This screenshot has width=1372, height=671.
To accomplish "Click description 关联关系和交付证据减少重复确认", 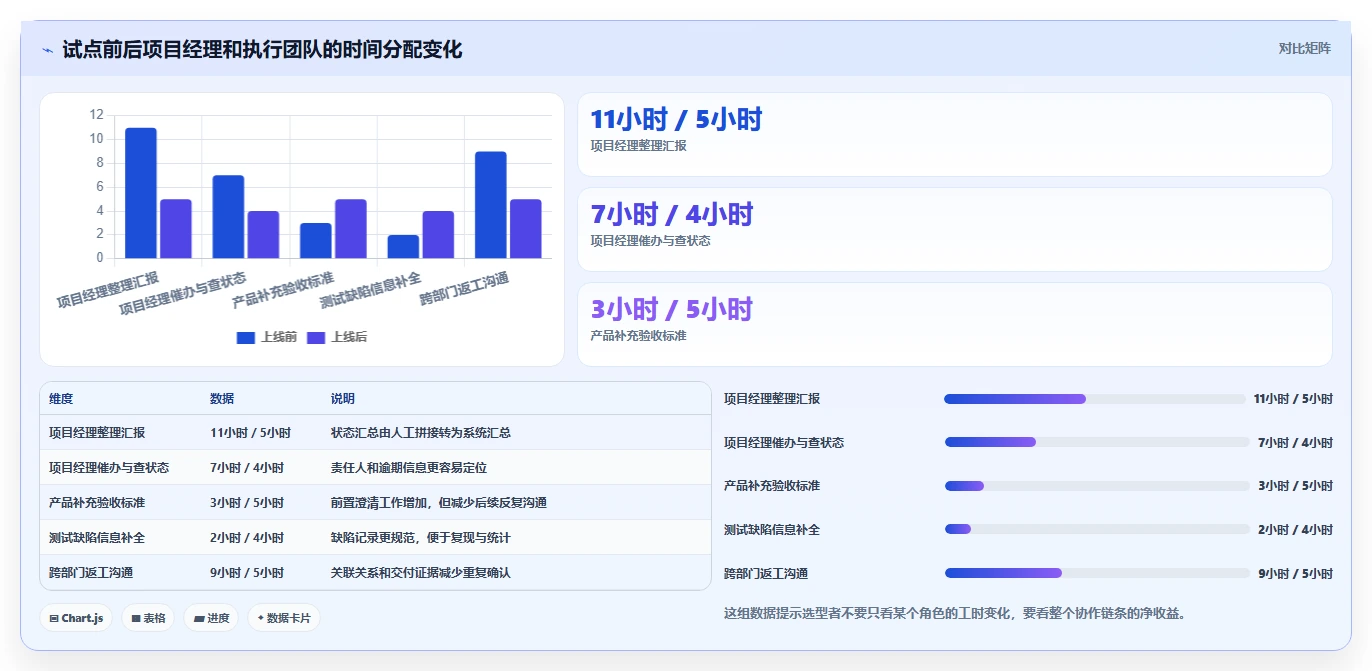I will [x=421, y=573].
